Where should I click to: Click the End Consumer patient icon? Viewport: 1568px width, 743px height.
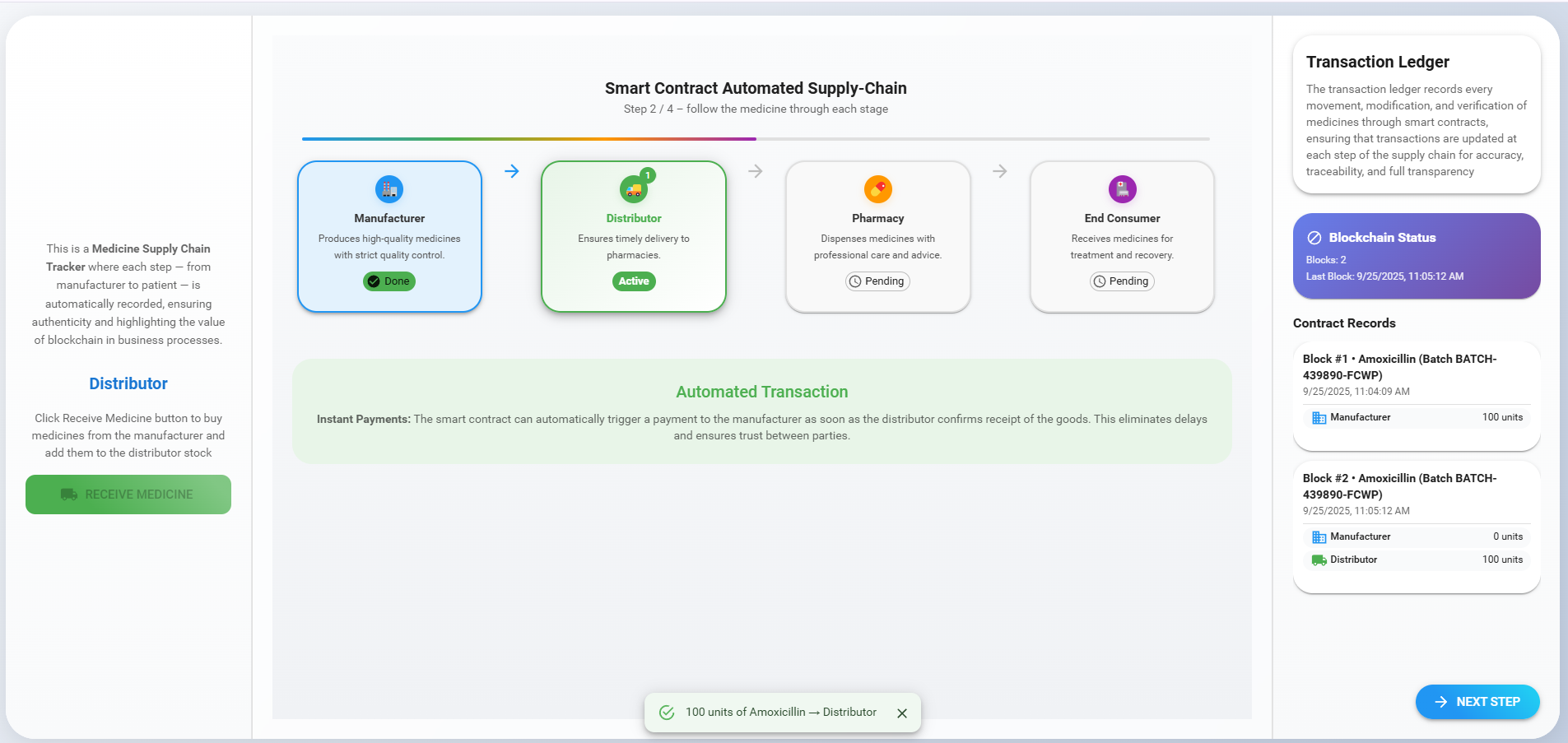coord(1122,189)
